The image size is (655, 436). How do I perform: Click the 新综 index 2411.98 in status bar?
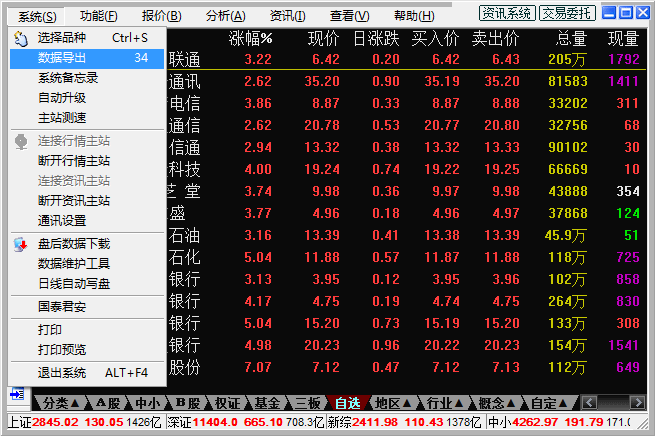(x=375, y=422)
